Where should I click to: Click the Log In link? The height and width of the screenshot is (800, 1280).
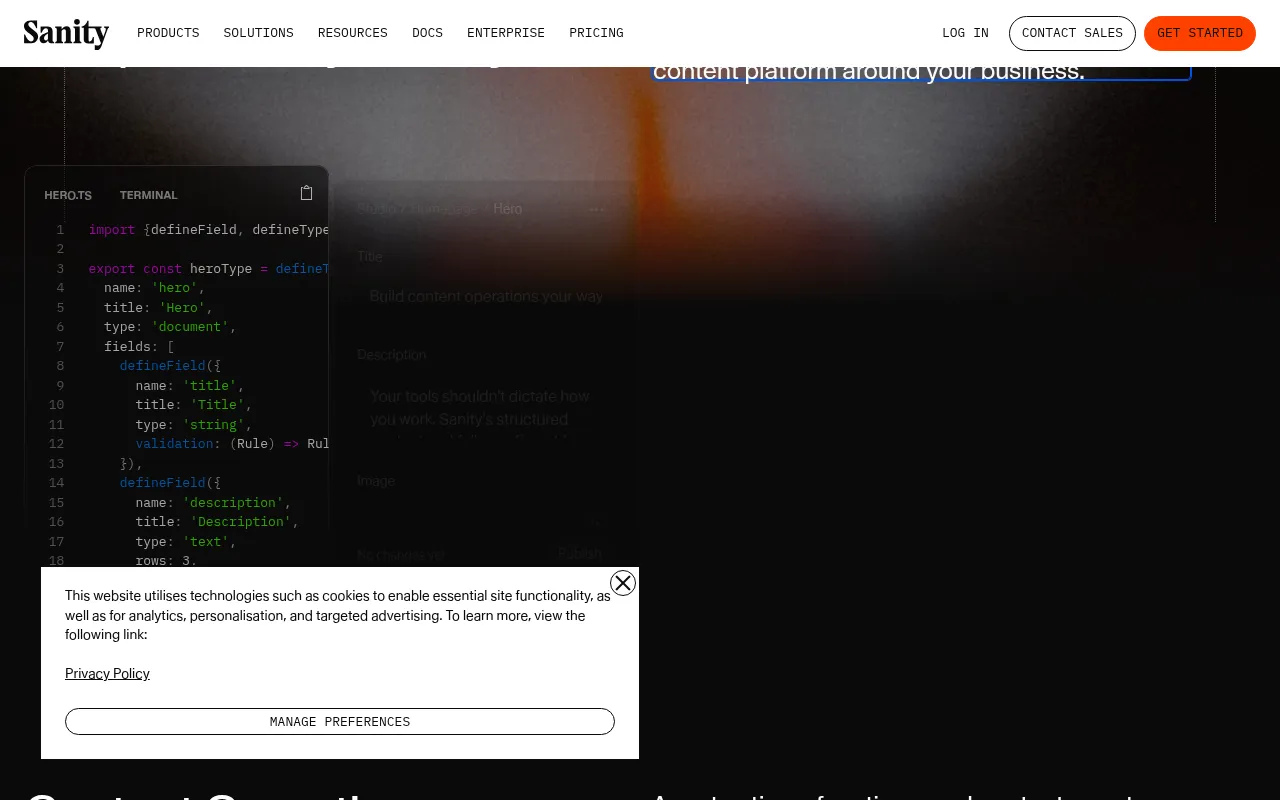click(x=965, y=33)
